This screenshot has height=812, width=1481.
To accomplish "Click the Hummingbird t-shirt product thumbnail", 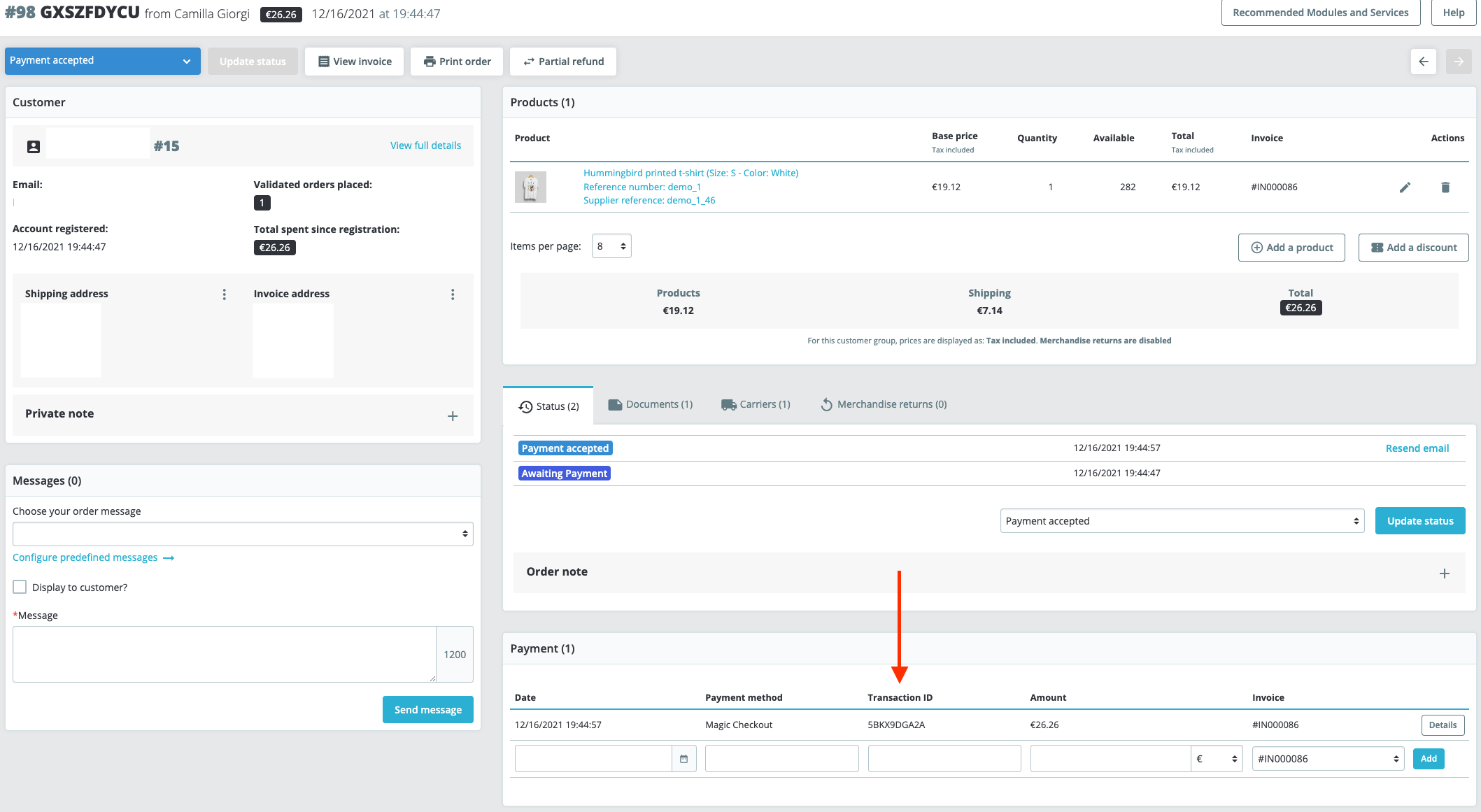I will [x=530, y=187].
